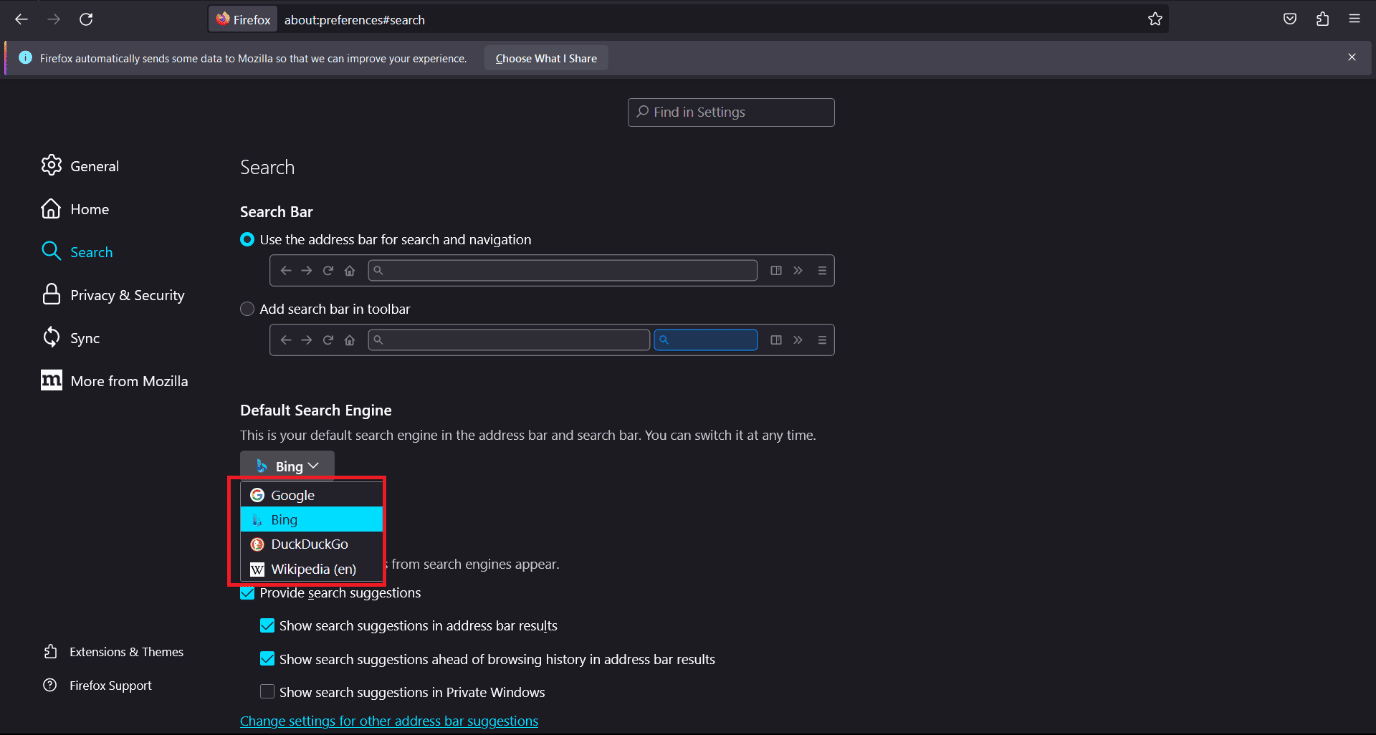Open Change settings for other suggestions link
Image resolution: width=1376 pixels, height=735 pixels.
tap(389, 721)
